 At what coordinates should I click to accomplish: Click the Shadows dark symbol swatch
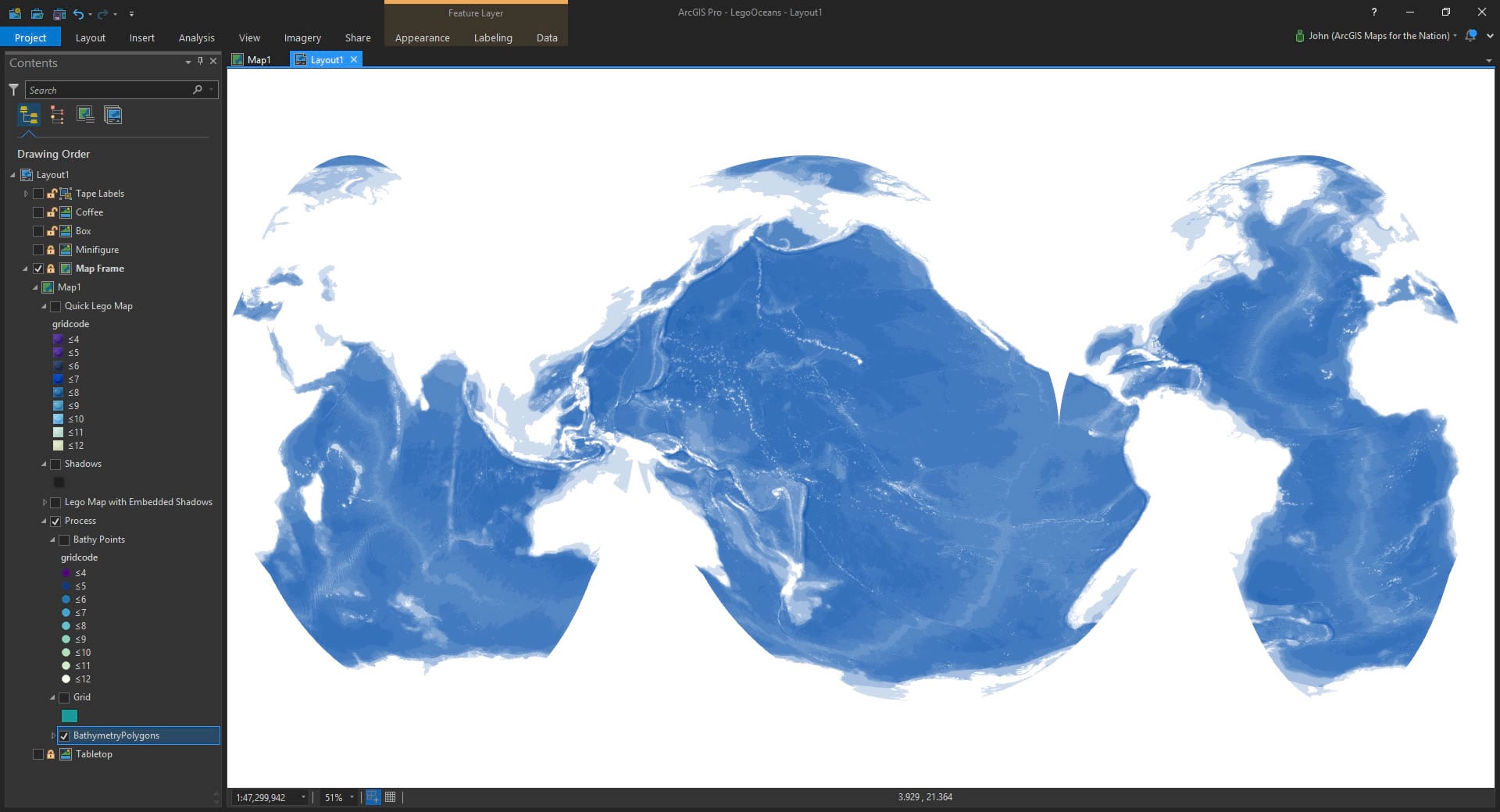[x=59, y=483]
